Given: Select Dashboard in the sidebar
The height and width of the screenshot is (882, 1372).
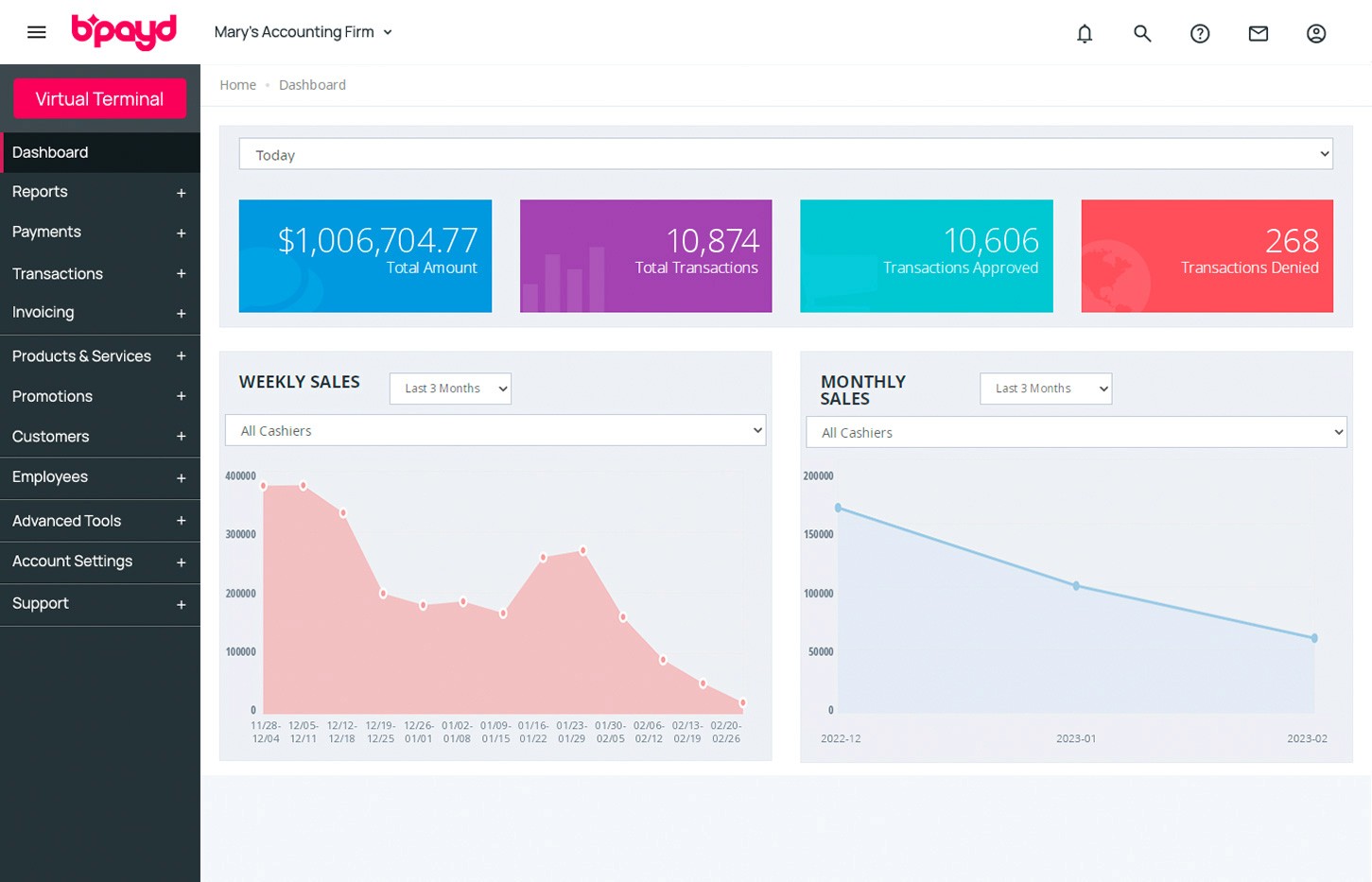Looking at the screenshot, I should coord(100,152).
